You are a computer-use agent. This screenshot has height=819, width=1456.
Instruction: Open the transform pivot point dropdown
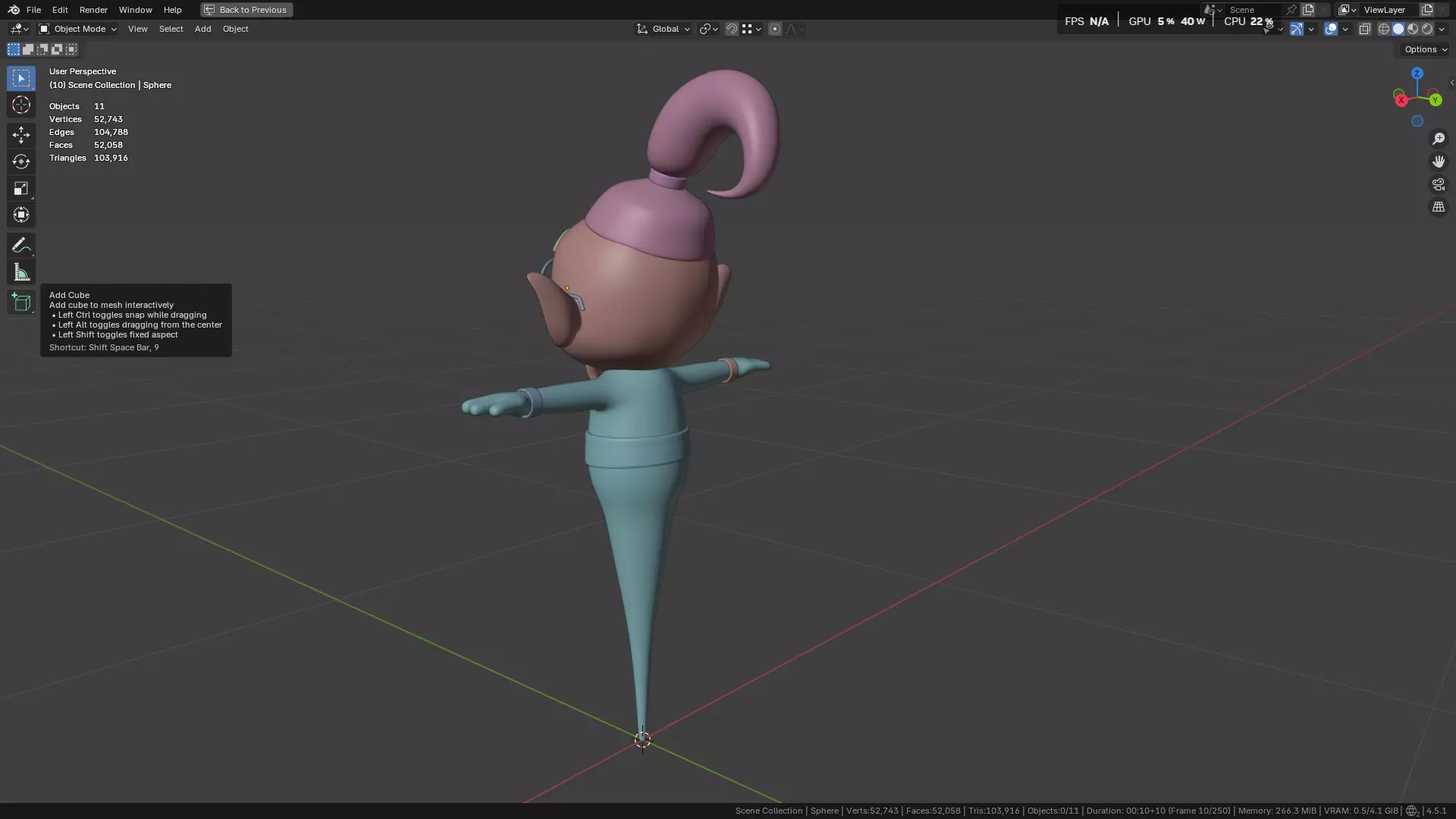coord(708,29)
